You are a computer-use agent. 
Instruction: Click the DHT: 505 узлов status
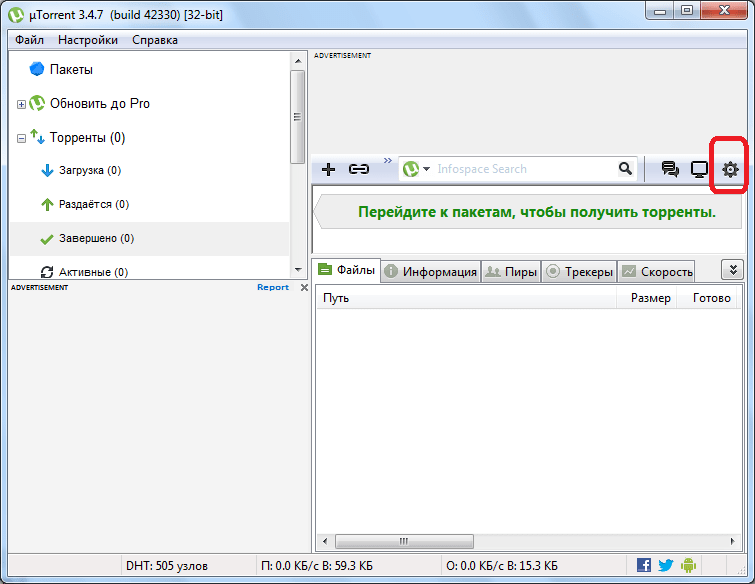[167, 566]
